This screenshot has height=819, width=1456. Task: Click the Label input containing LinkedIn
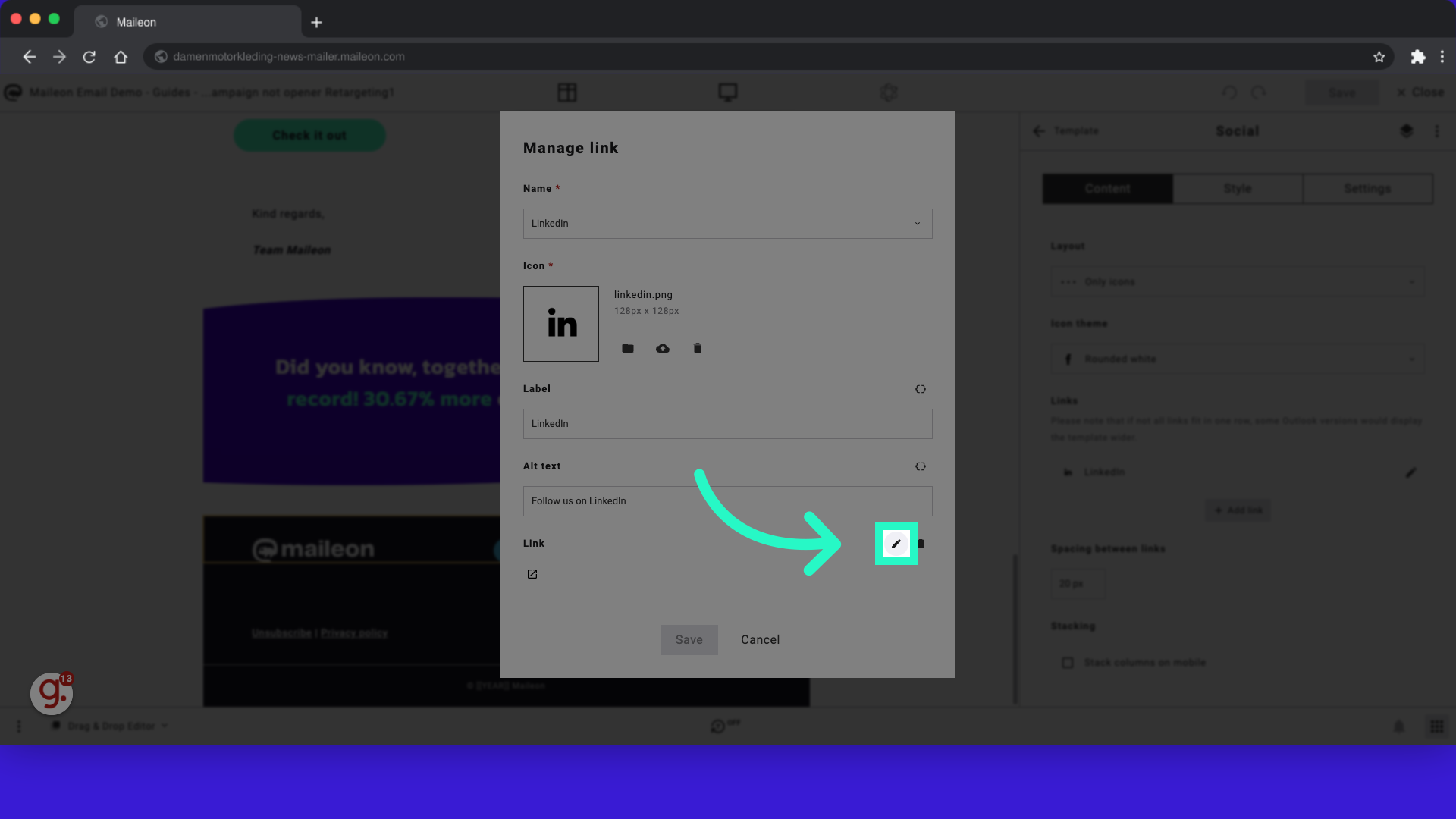(728, 424)
